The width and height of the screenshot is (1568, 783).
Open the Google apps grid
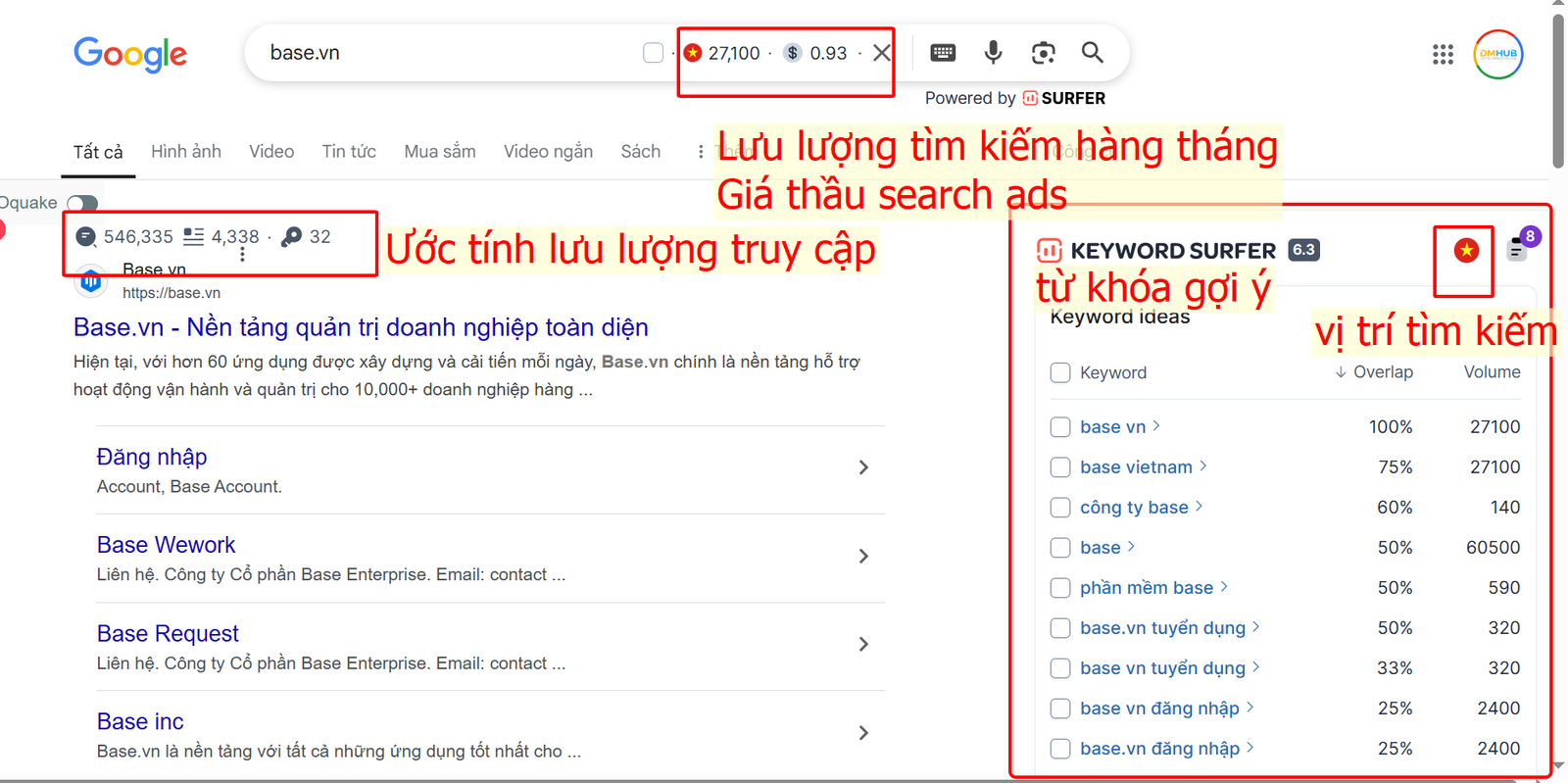(x=1443, y=55)
